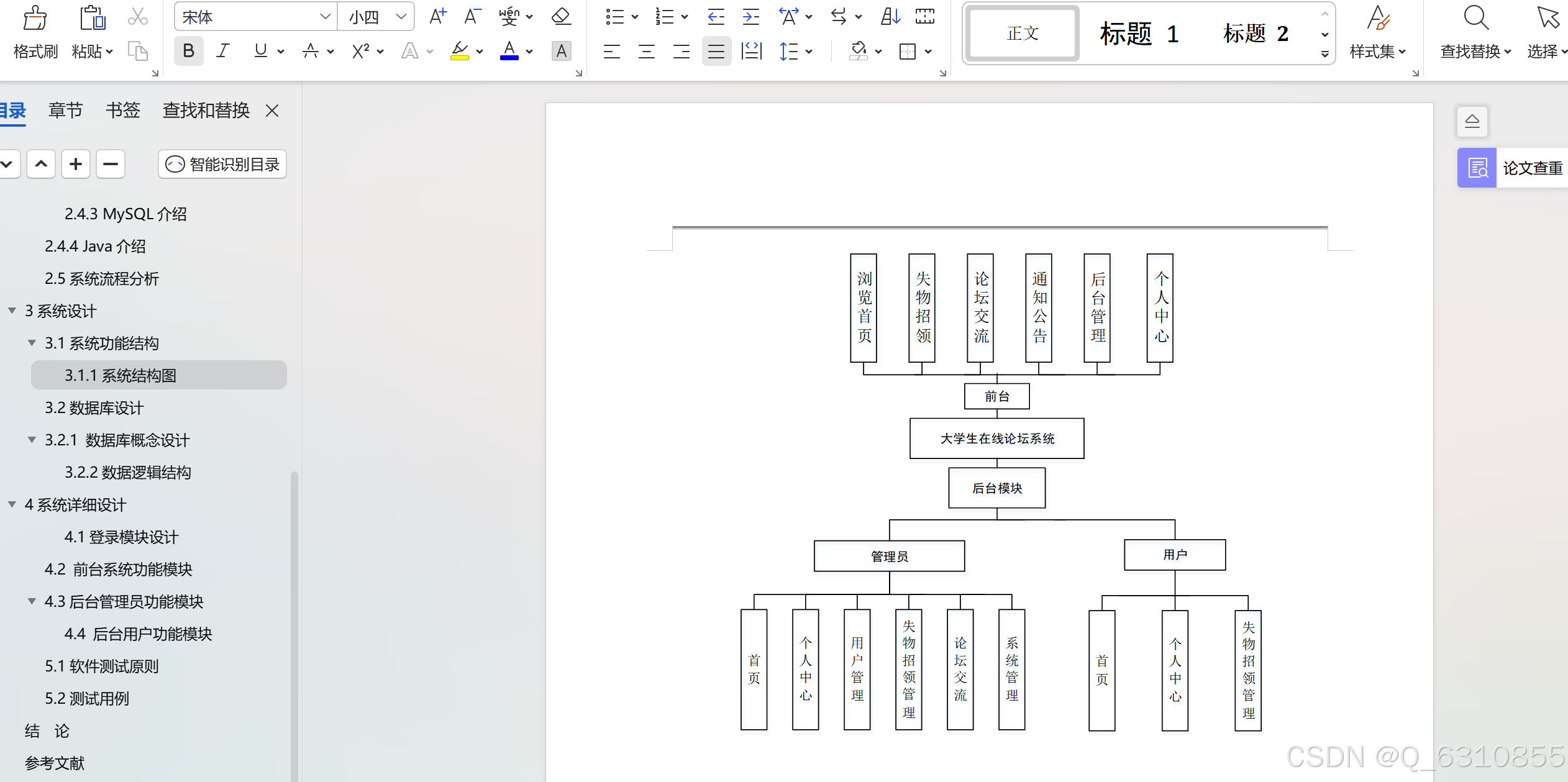
Task: Switch to the 章节 tab
Action: click(x=65, y=111)
